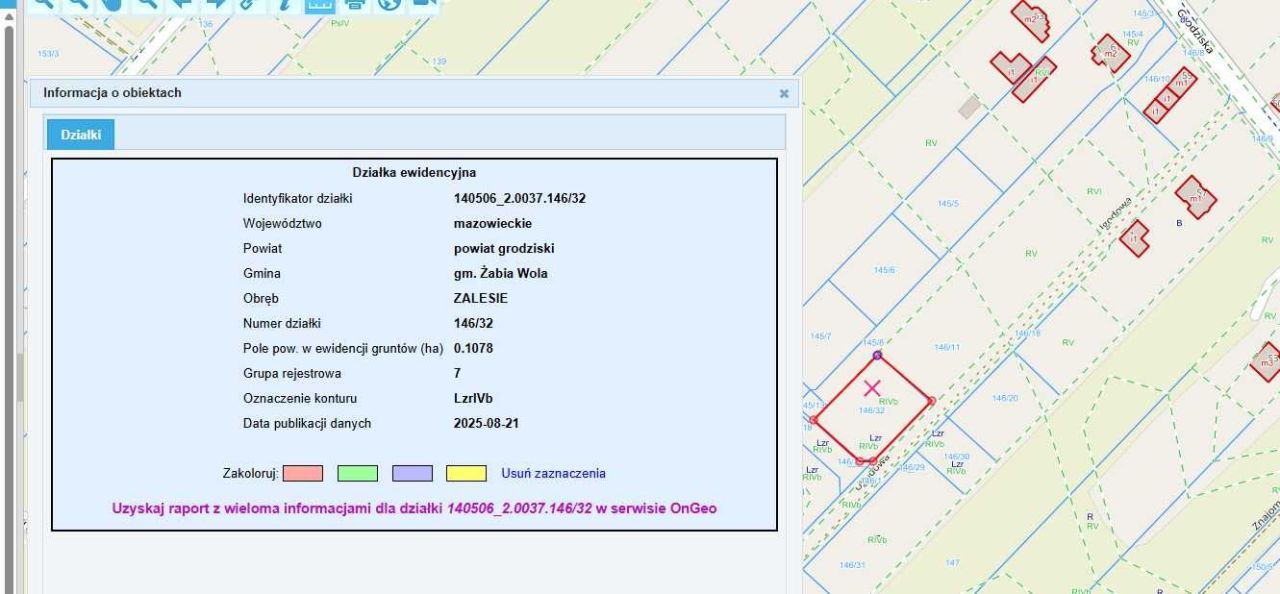1280x594 pixels.
Task: Click parcel label 146/29 on map
Action: 911,467
